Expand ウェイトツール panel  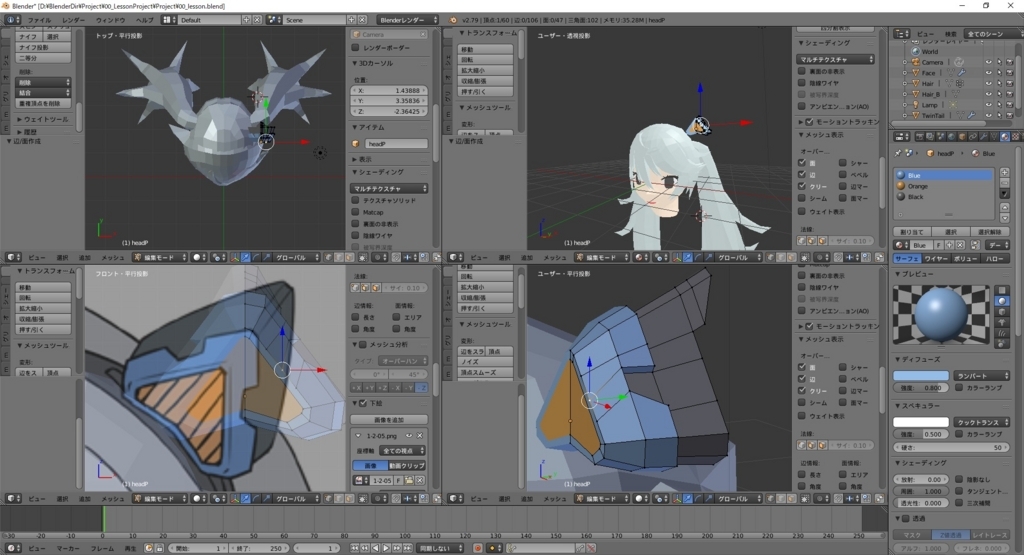point(43,119)
